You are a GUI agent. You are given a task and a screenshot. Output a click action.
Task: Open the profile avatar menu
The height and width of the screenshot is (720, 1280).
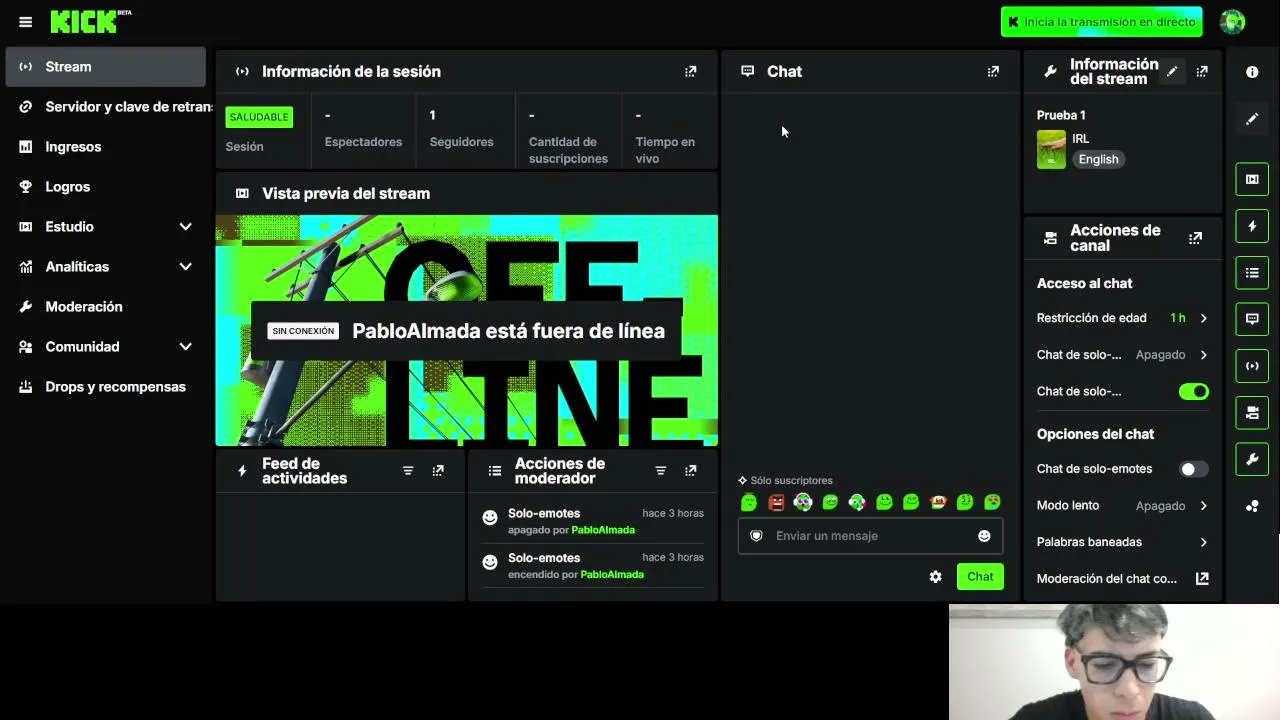pos(1232,21)
